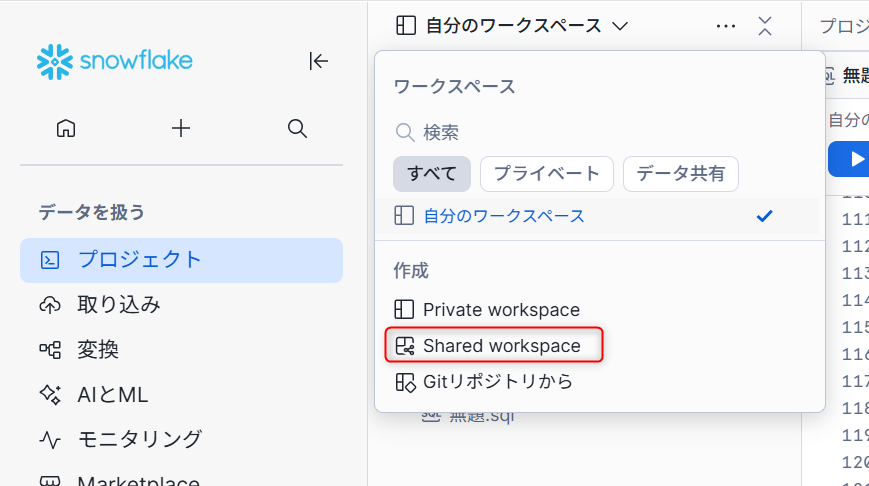Viewport: 869px width, 486px height.
Task: Create a Private workspace
Action: (x=500, y=310)
